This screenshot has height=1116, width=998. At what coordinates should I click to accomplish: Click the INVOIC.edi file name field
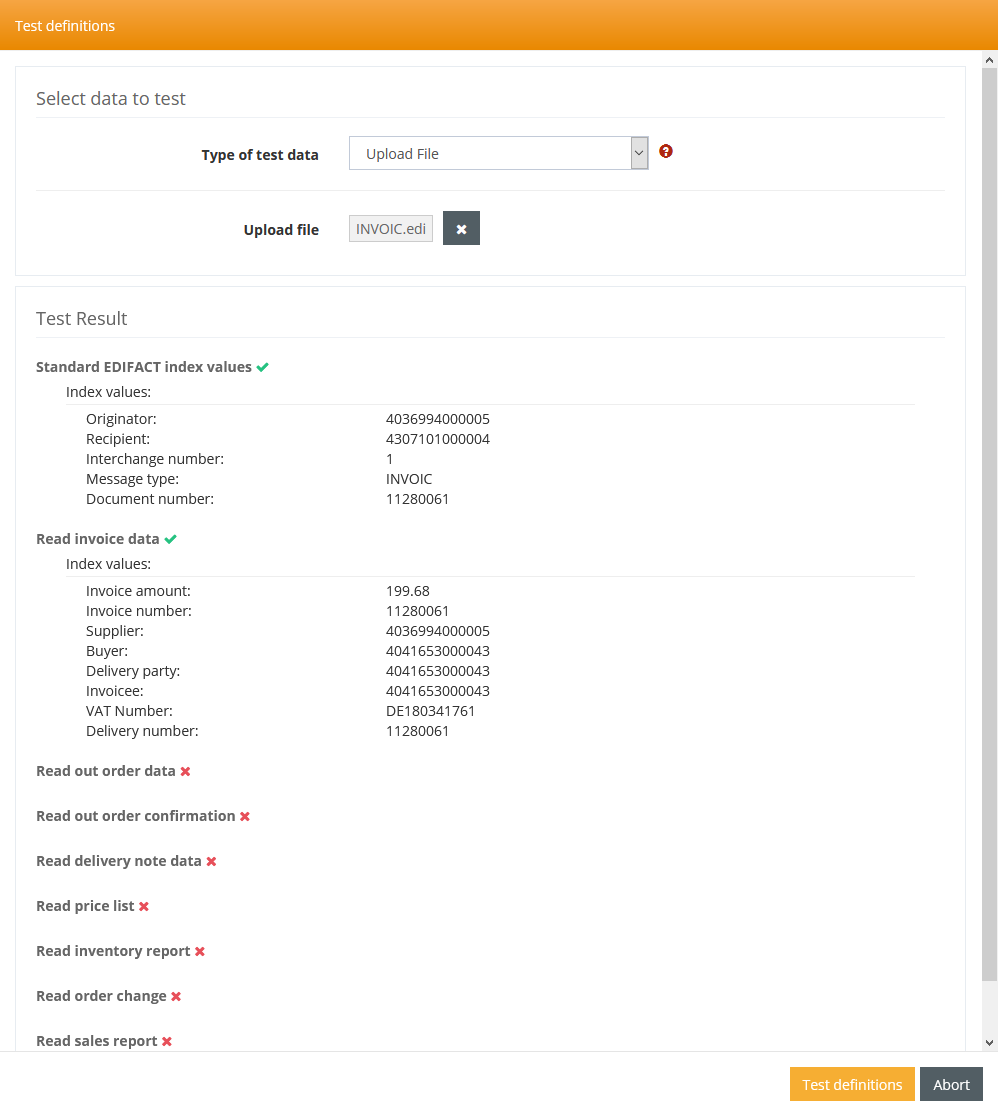391,229
